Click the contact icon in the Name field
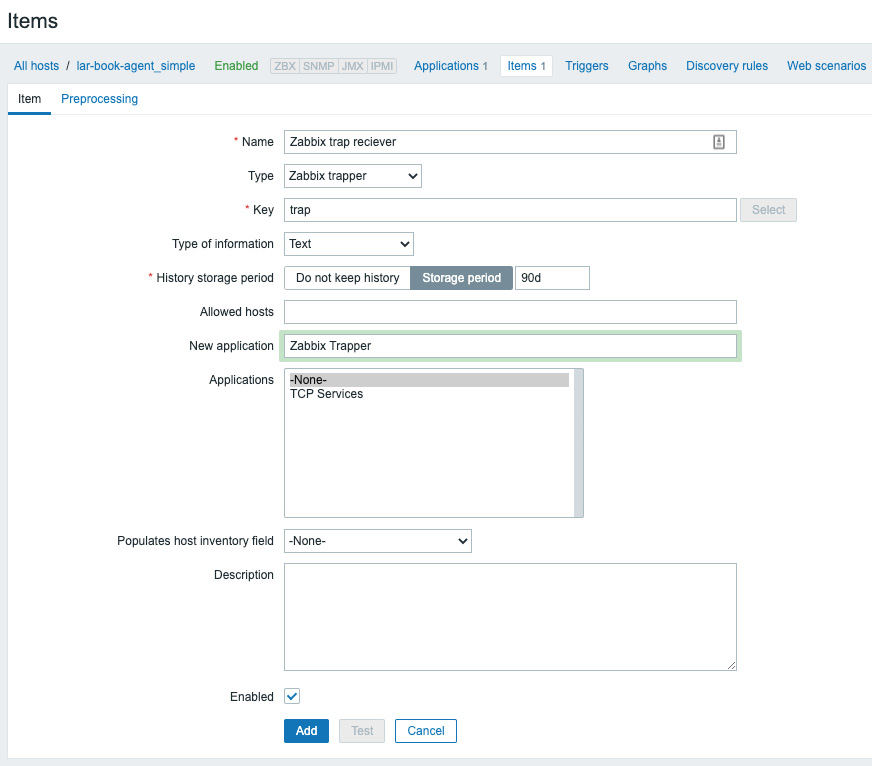 tap(719, 142)
